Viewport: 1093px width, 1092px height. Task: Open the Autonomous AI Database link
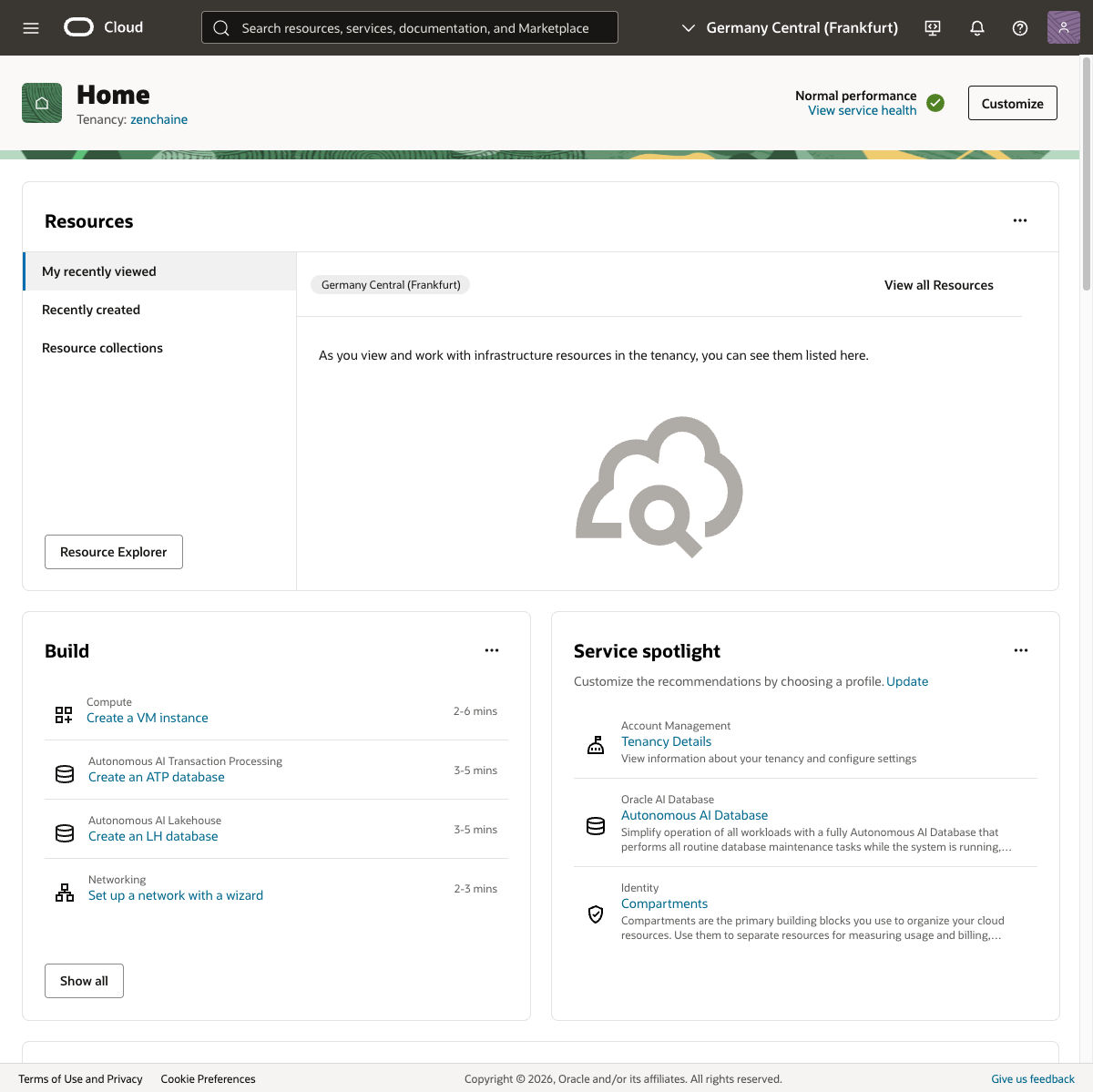[x=694, y=814]
